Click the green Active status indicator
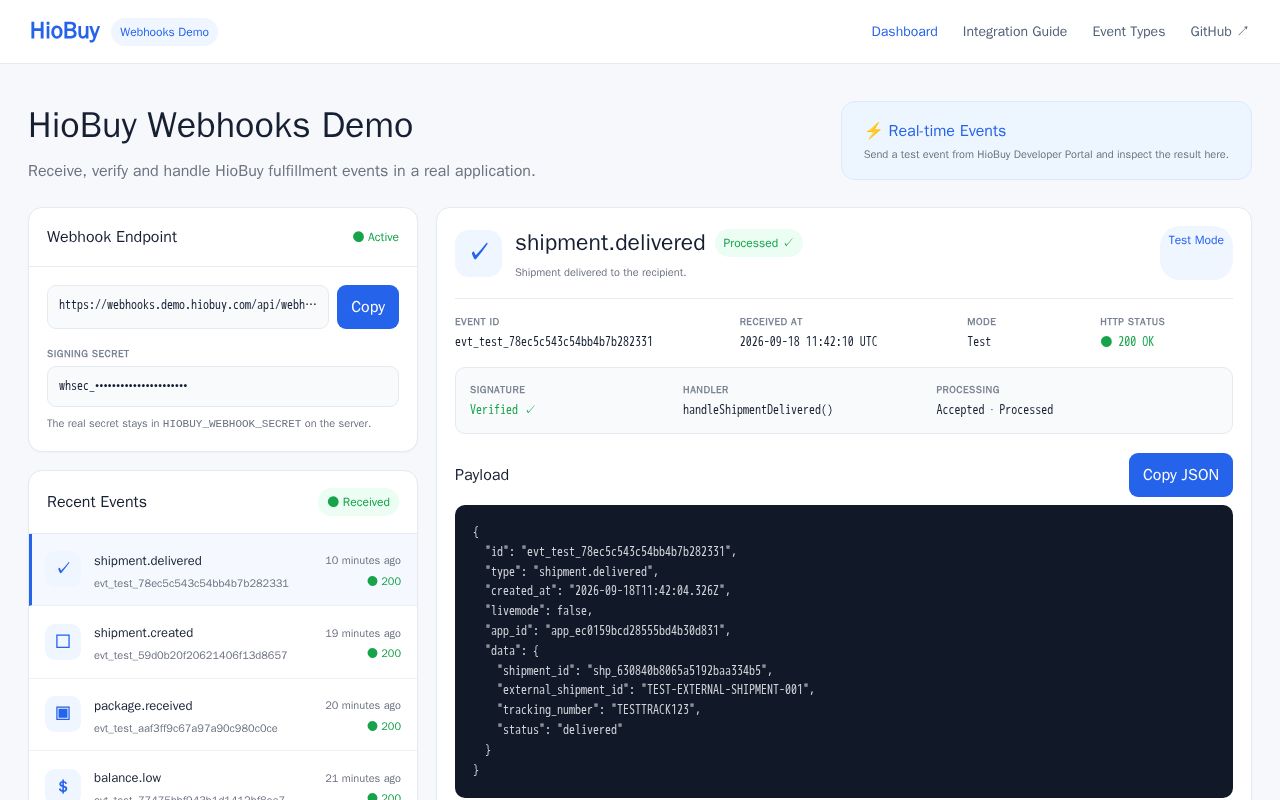The width and height of the screenshot is (1280, 800). point(376,237)
